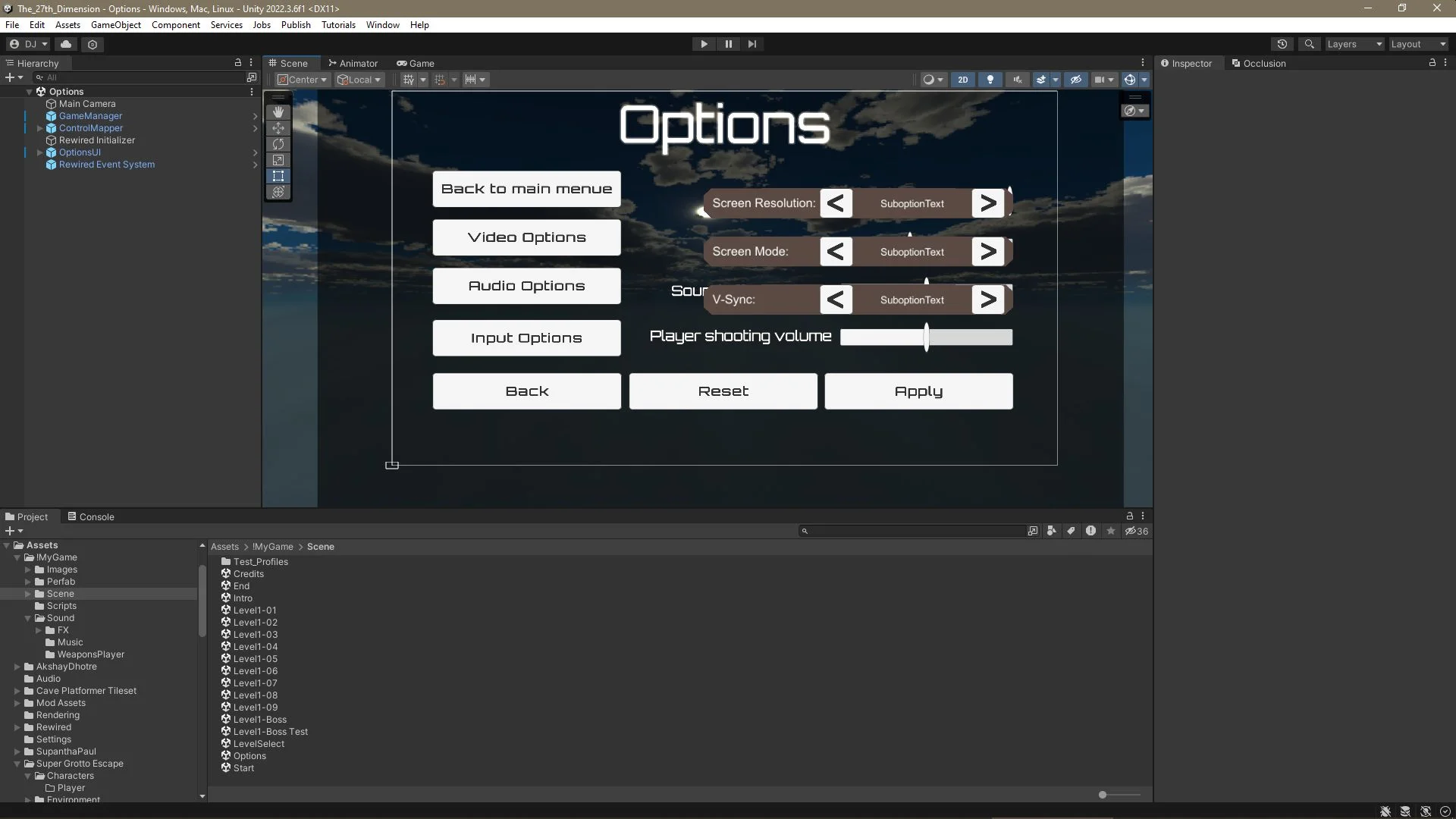Select the Move tool in scene toolbar

pos(278,128)
